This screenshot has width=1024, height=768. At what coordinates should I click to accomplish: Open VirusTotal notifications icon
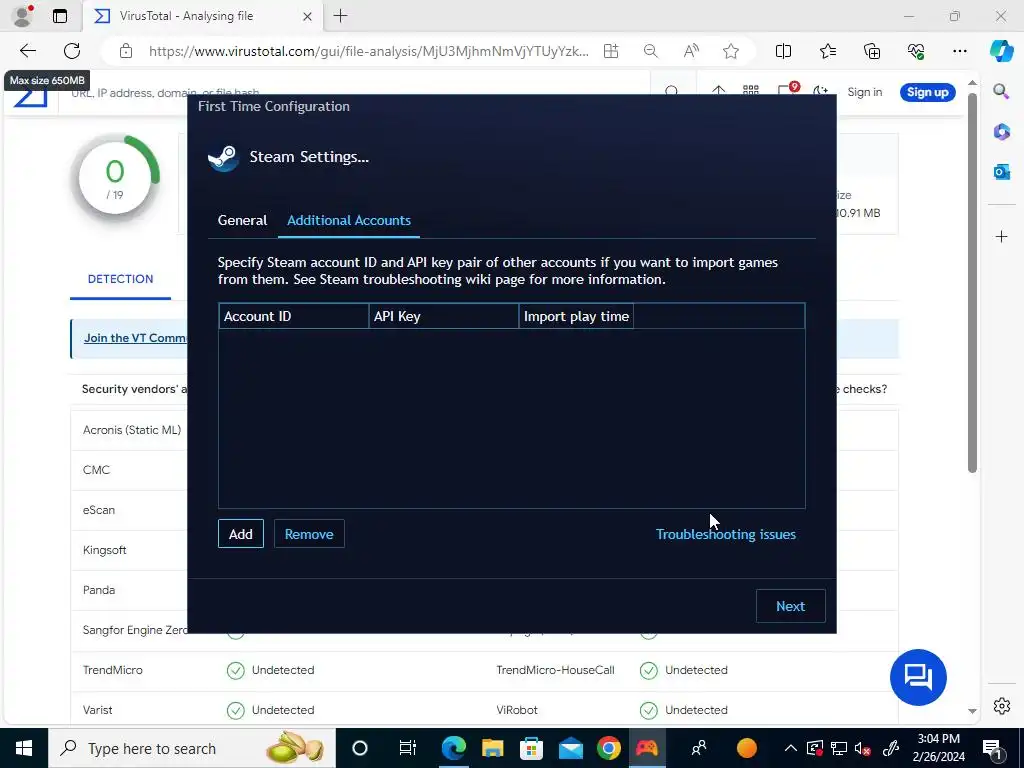pyautogui.click(x=787, y=91)
